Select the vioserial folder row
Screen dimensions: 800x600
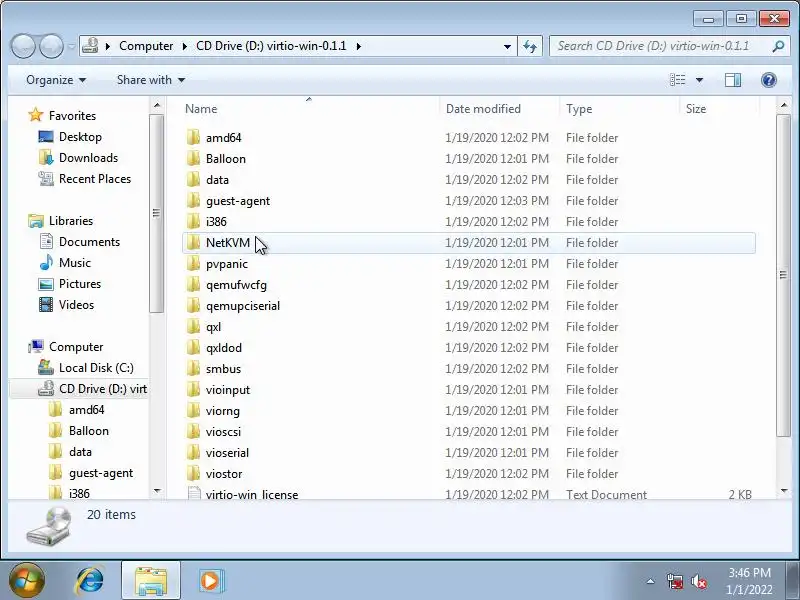468,453
